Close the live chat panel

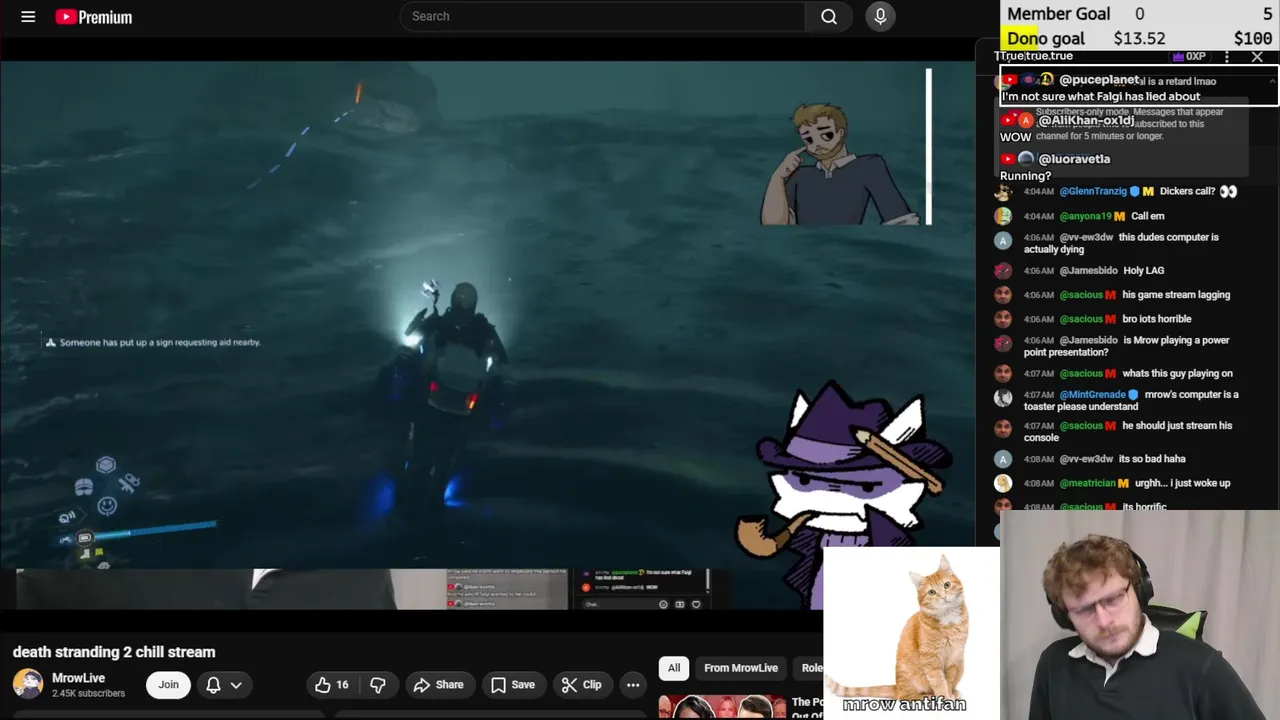(x=1257, y=56)
